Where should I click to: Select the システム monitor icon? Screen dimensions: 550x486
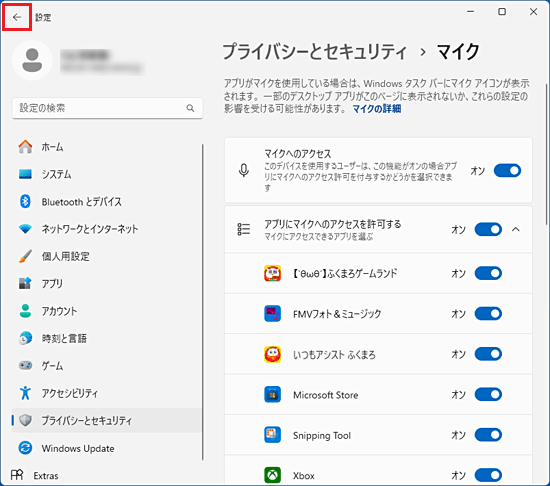[x=25, y=174]
